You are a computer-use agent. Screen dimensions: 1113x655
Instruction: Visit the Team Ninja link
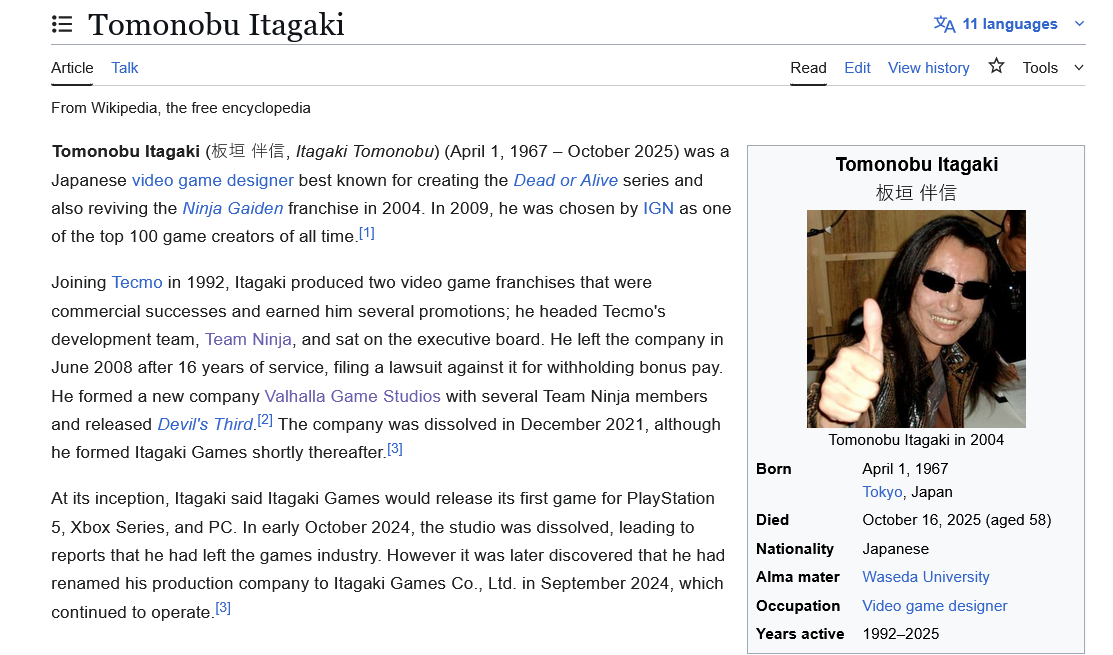248,339
